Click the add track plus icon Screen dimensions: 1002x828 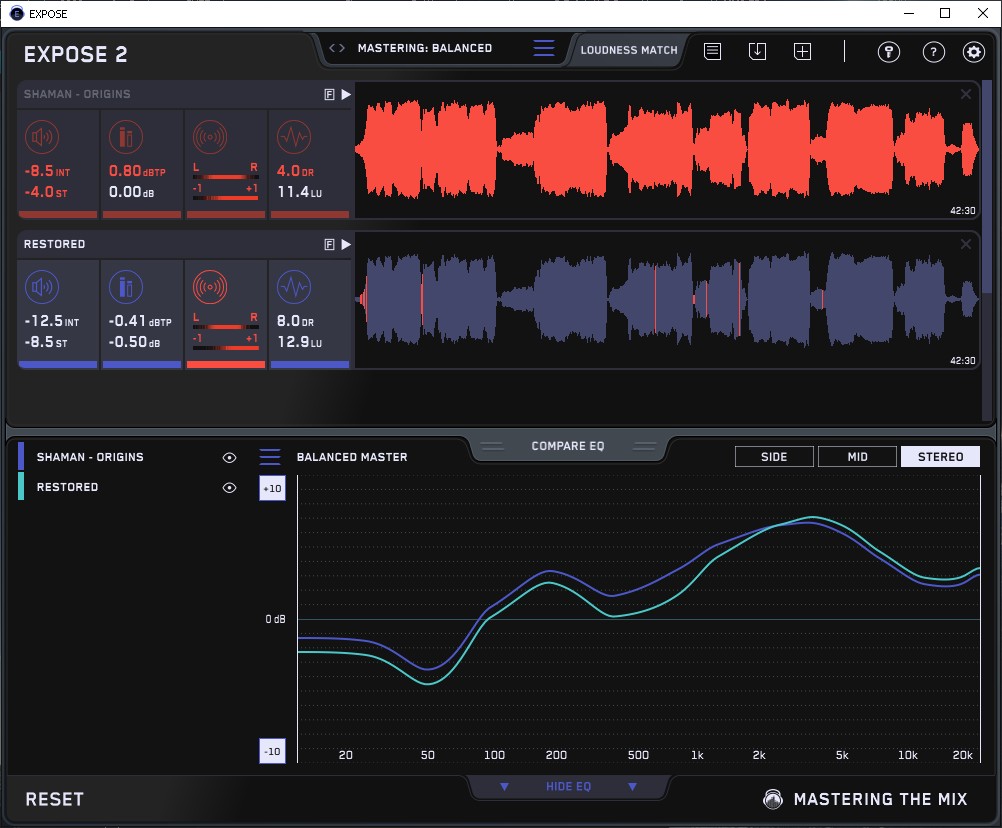tap(802, 51)
